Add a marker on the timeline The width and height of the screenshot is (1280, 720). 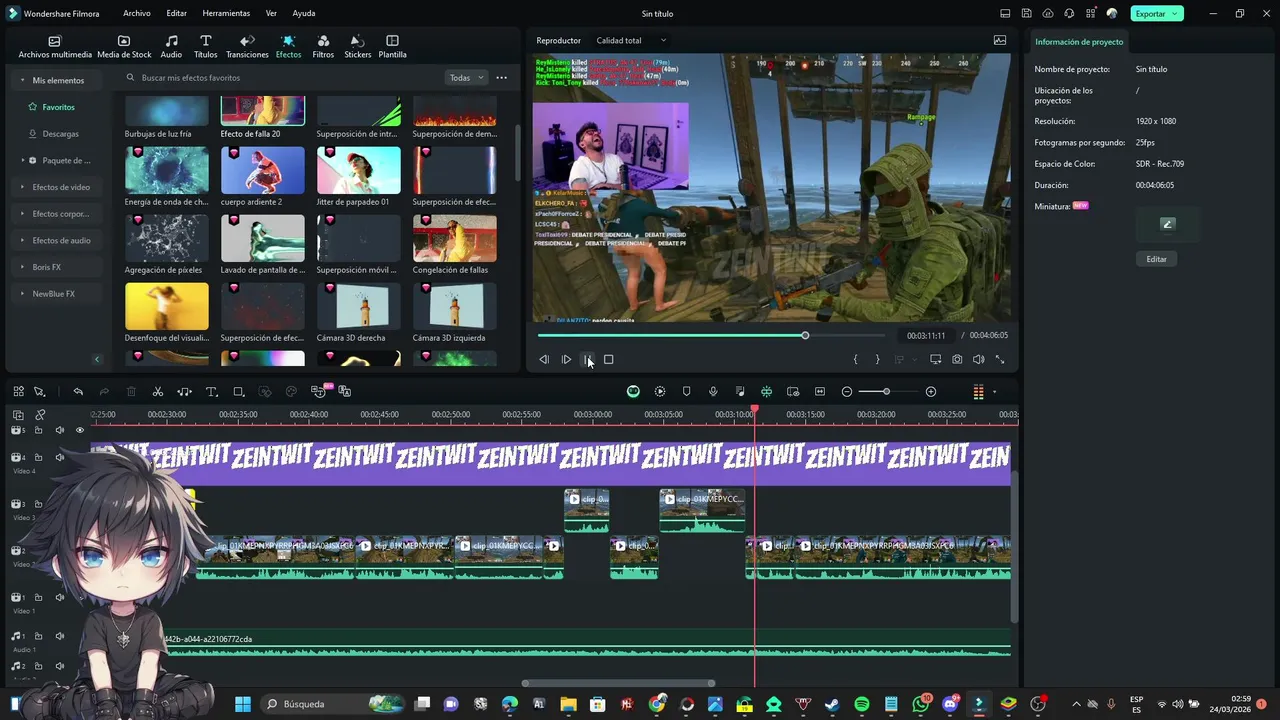686,392
